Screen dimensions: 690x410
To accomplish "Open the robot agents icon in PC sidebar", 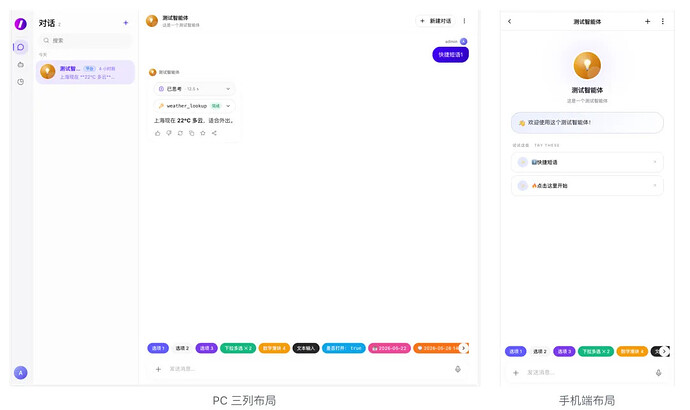I will click(x=21, y=65).
